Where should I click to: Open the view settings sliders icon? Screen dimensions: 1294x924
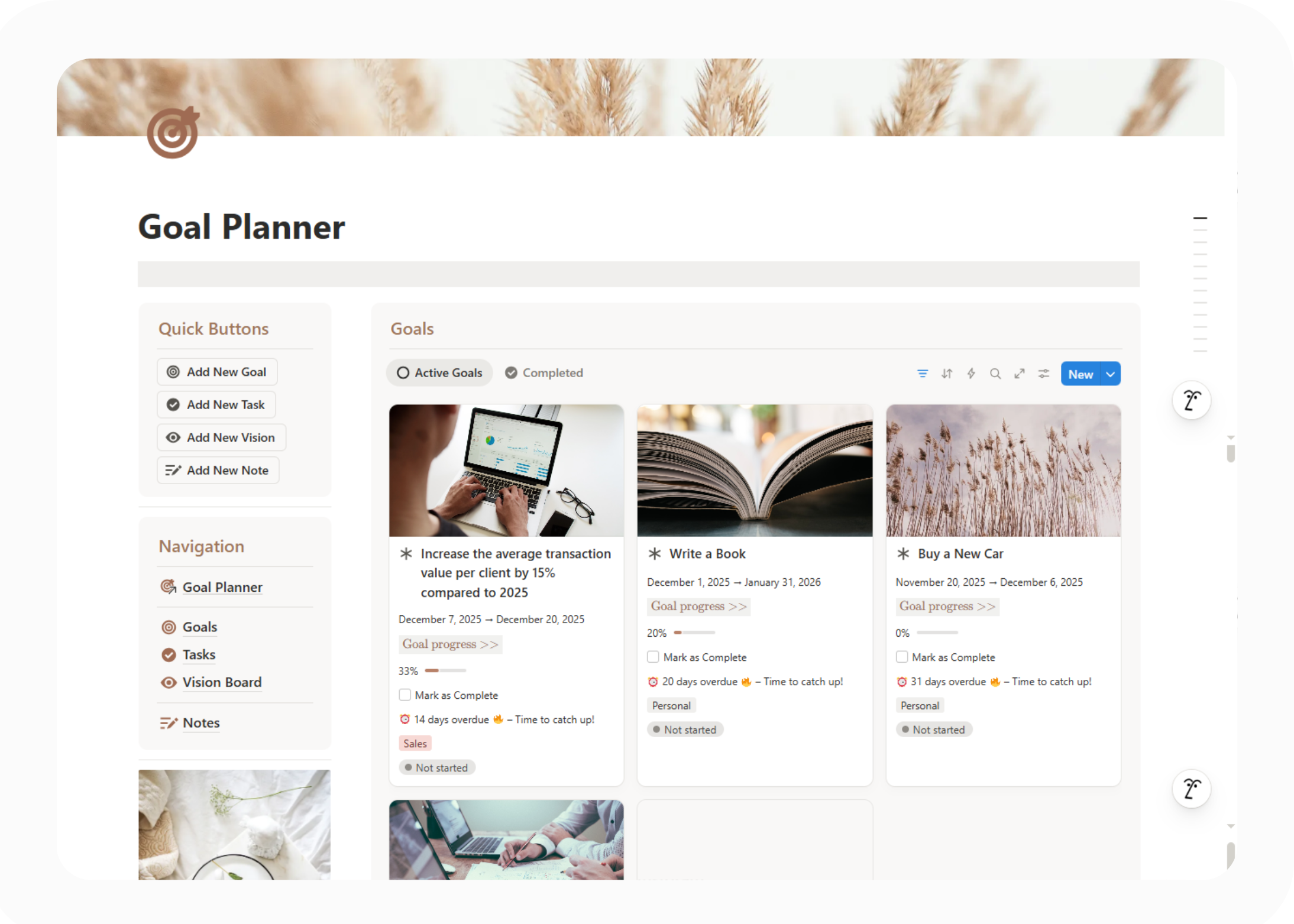click(1044, 374)
